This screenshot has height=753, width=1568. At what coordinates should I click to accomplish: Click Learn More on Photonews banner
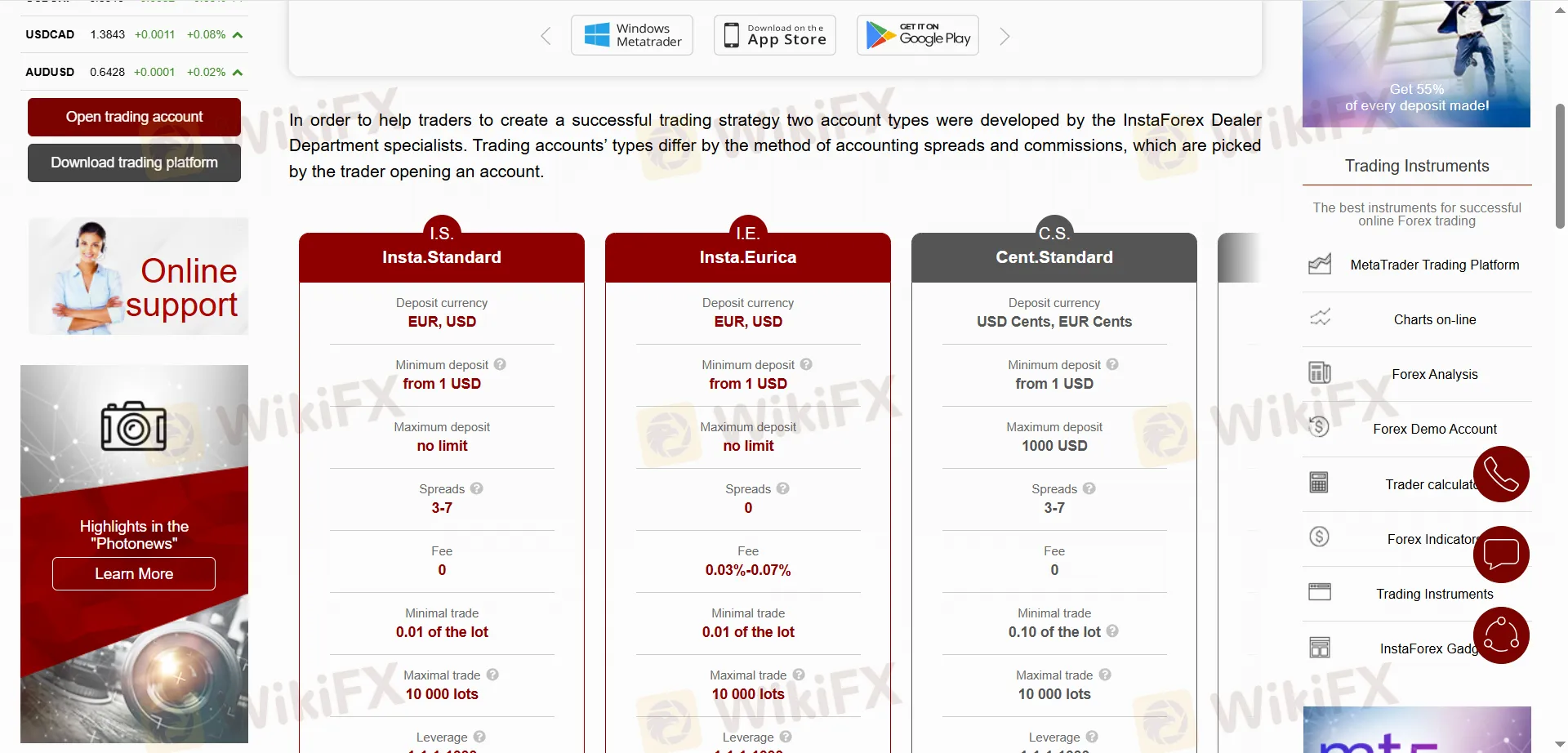134,573
